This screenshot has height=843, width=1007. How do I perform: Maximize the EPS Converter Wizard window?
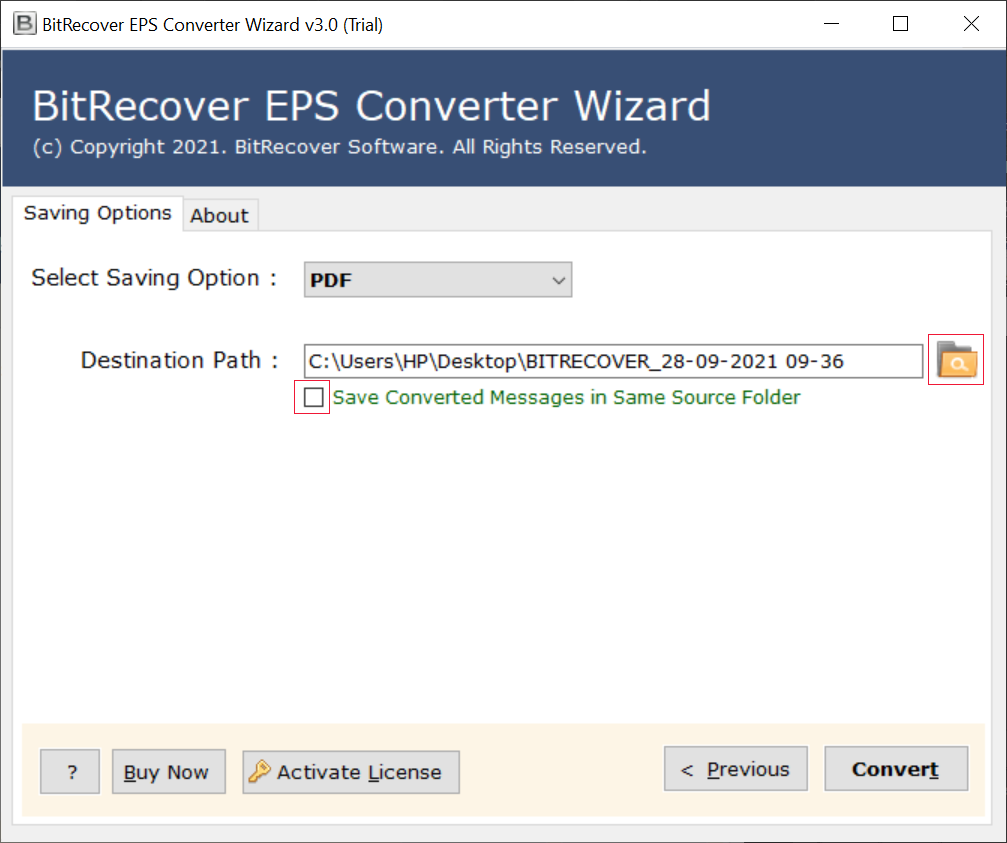900,24
